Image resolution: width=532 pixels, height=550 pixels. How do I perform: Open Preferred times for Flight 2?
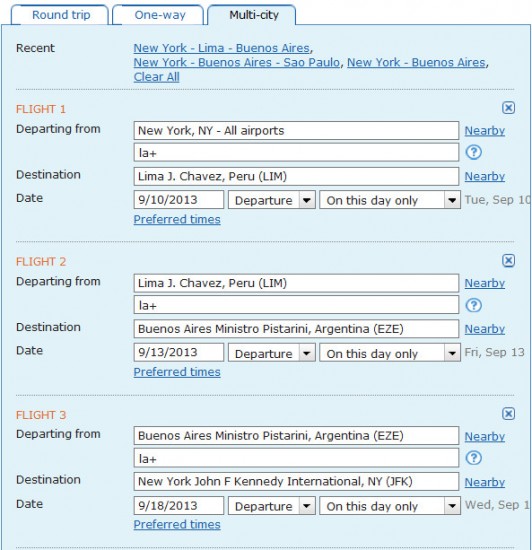(x=177, y=372)
